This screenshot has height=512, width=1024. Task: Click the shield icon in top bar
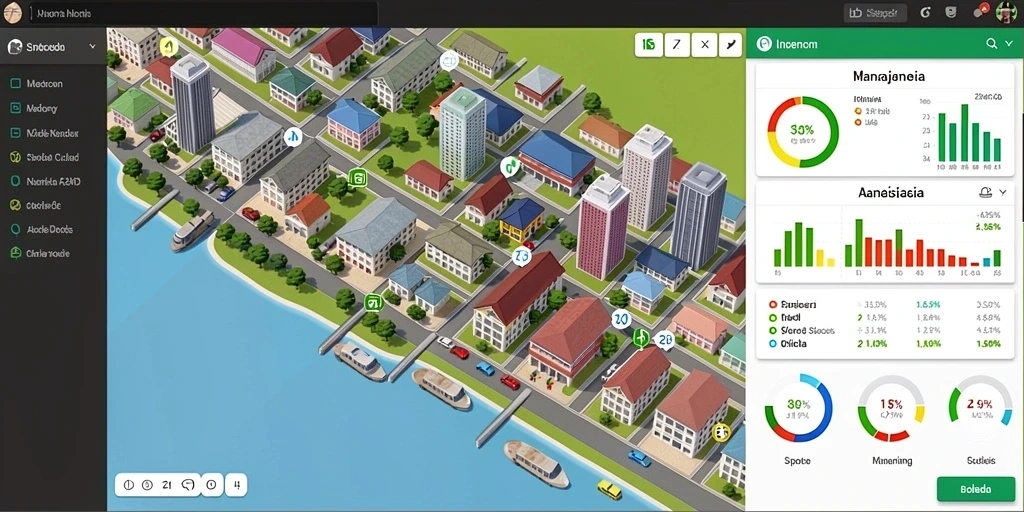point(951,12)
